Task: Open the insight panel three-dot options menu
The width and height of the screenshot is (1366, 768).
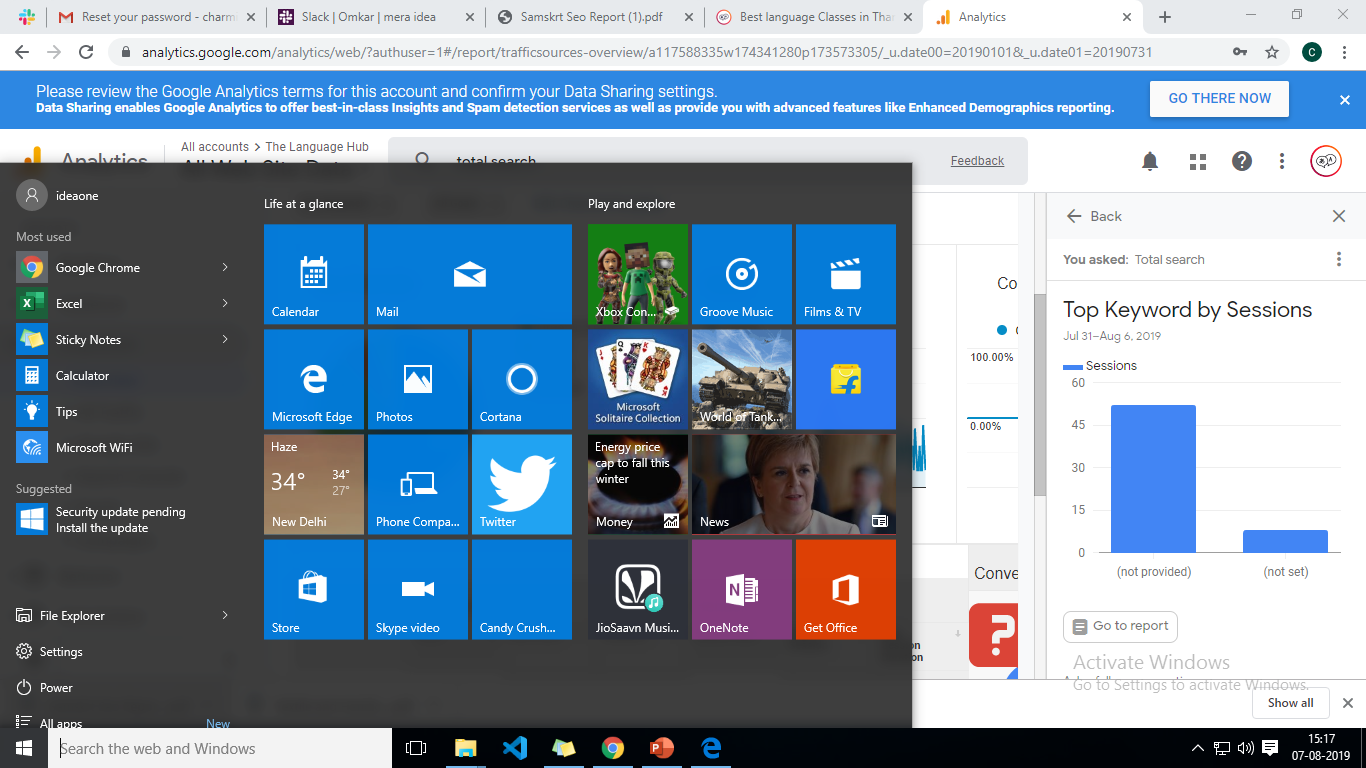Action: (x=1339, y=259)
